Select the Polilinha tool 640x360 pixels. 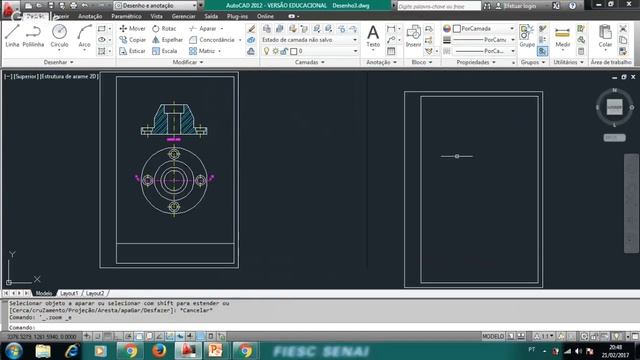tap(33, 36)
